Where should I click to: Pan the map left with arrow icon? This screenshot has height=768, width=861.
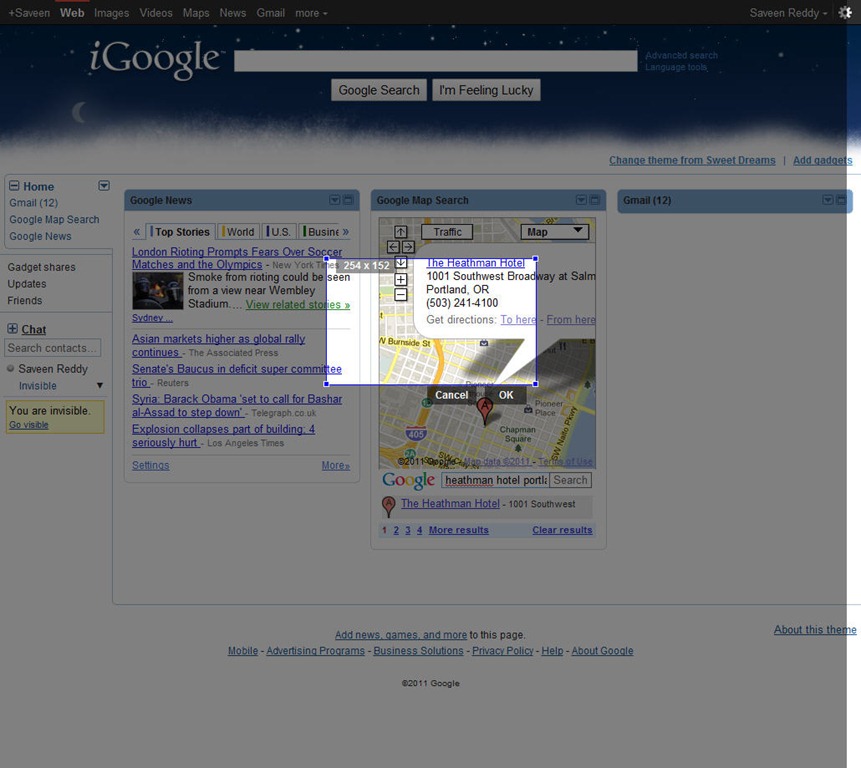[x=393, y=247]
